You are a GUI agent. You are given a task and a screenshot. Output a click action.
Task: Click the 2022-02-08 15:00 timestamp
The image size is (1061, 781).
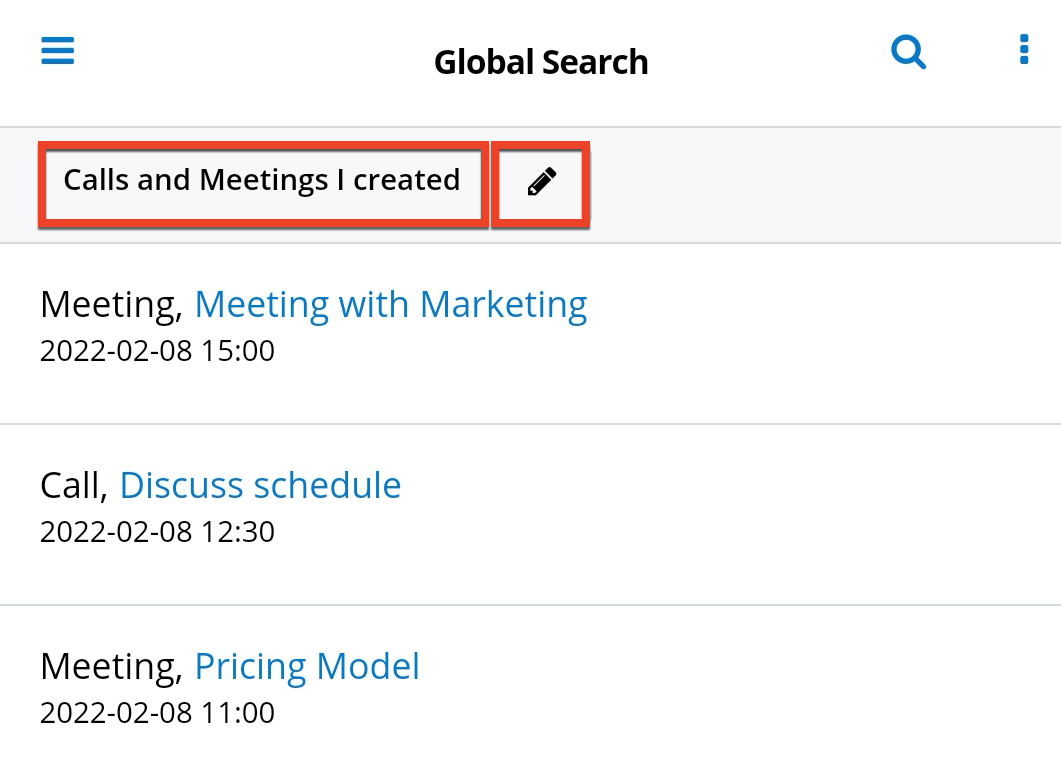(157, 351)
